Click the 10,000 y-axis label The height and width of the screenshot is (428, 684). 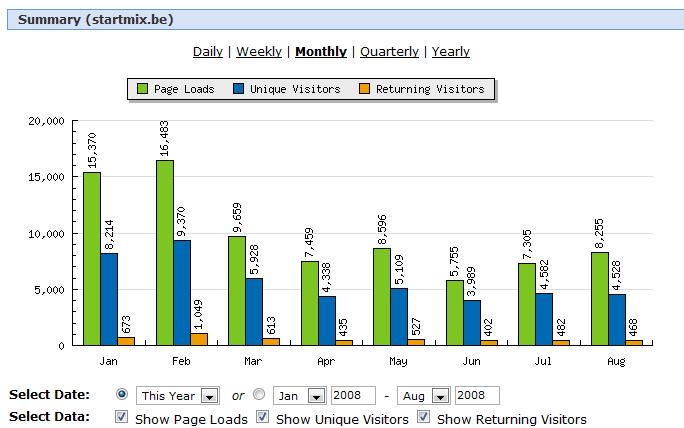coord(46,234)
